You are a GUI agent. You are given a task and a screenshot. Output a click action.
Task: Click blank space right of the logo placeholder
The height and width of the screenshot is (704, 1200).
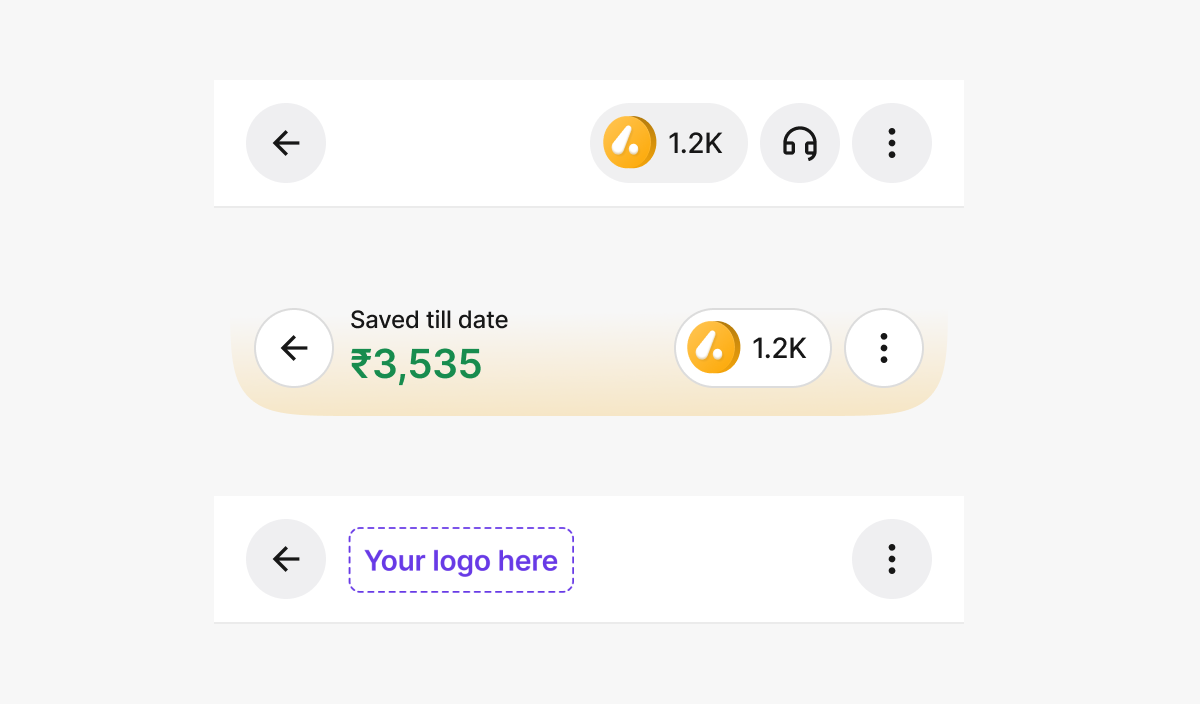click(x=710, y=559)
